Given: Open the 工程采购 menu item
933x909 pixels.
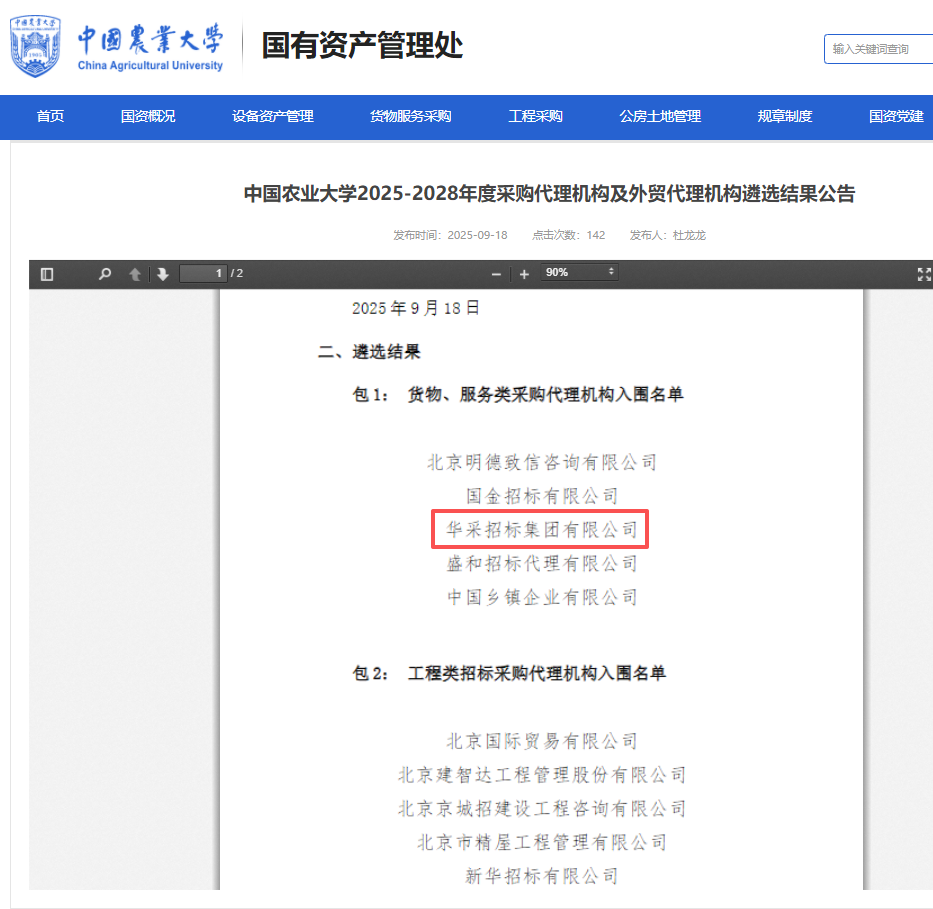Looking at the screenshot, I should click(x=535, y=116).
